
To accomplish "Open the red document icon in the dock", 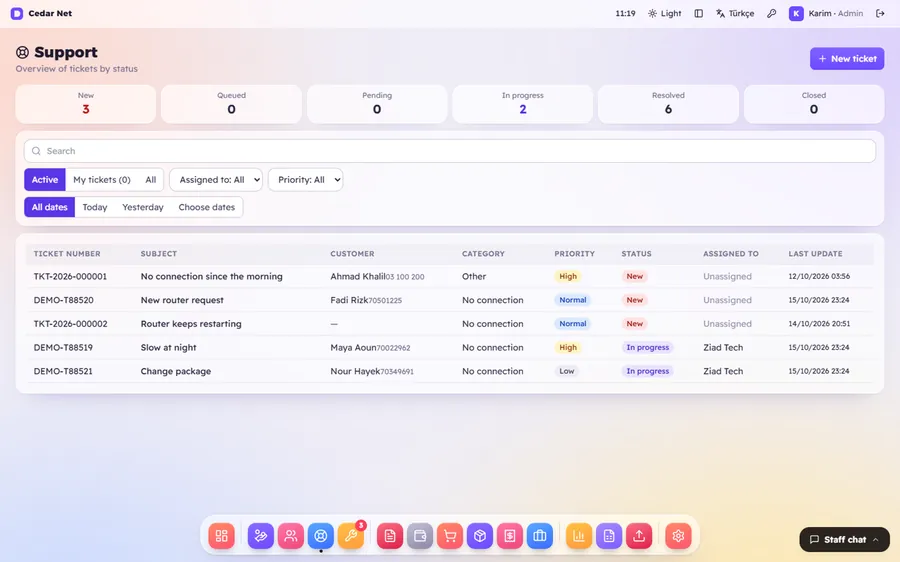I will click(x=390, y=536).
